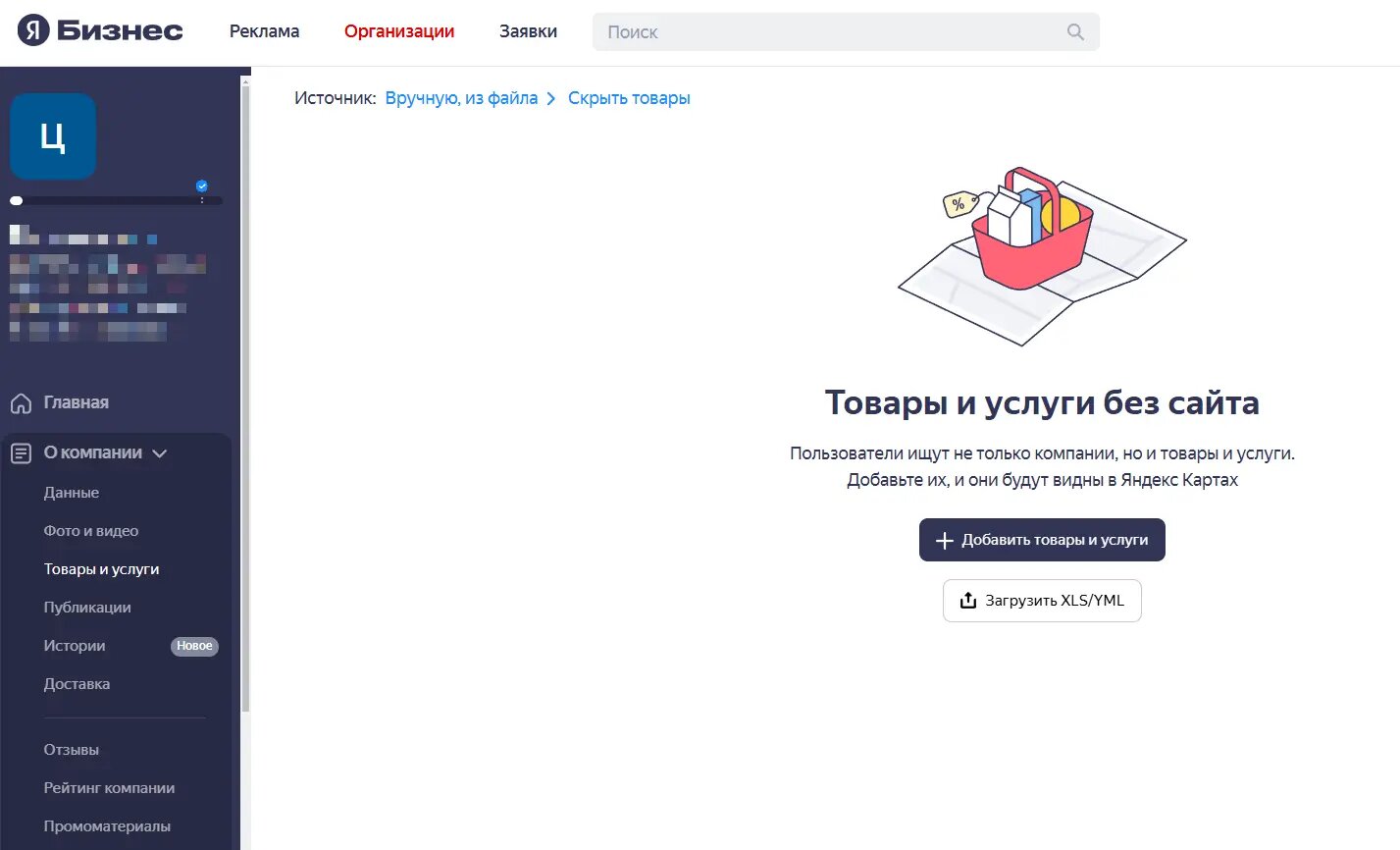The width and height of the screenshot is (1400, 850).
Task: Click the search magnifier icon
Action: coord(1075,31)
